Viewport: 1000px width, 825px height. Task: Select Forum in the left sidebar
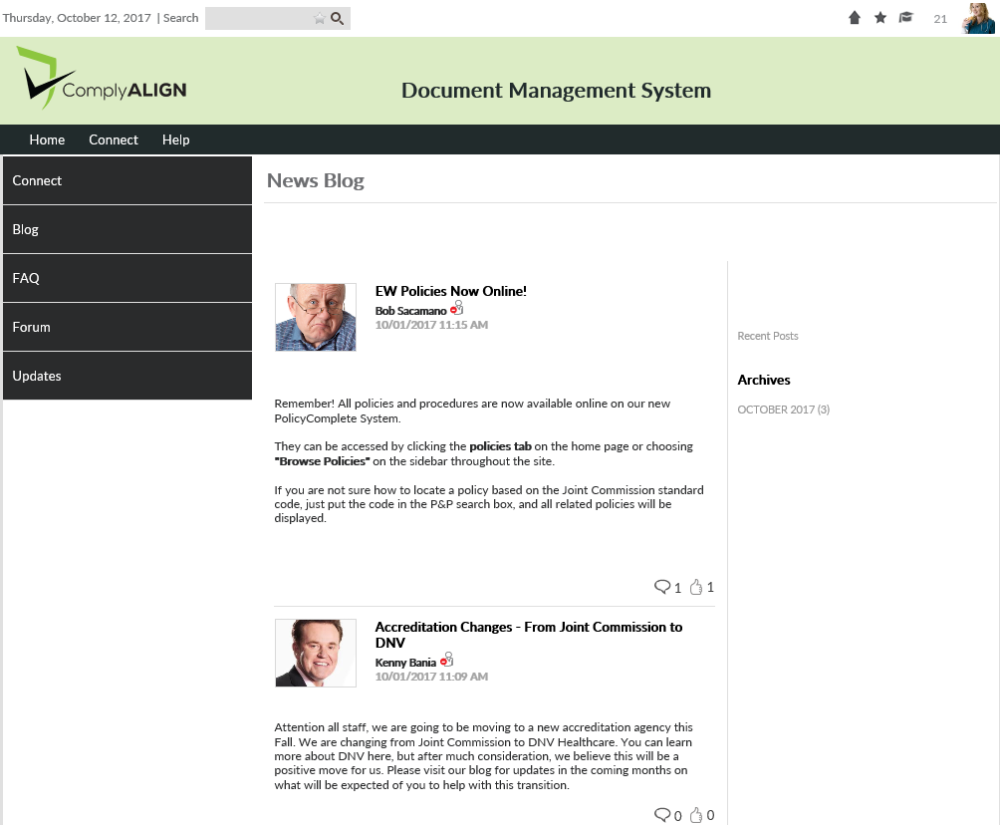128,327
